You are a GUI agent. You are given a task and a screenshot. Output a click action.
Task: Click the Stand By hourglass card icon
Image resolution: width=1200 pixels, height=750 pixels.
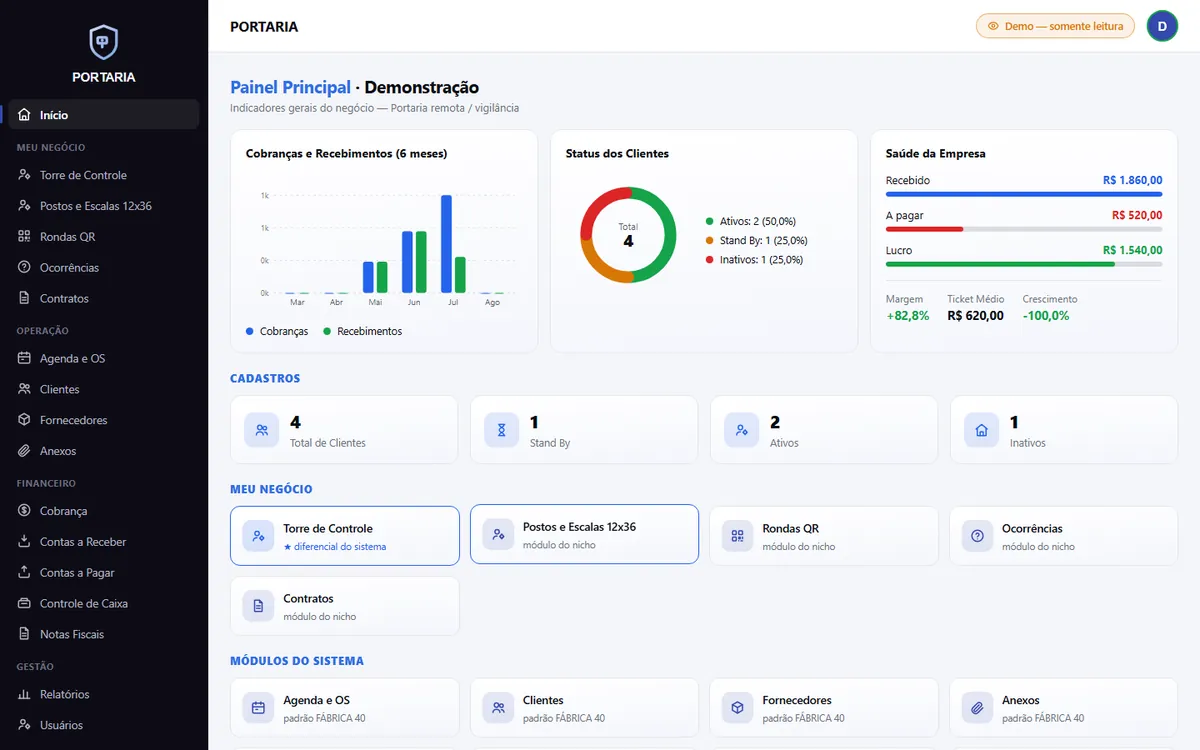click(501, 430)
